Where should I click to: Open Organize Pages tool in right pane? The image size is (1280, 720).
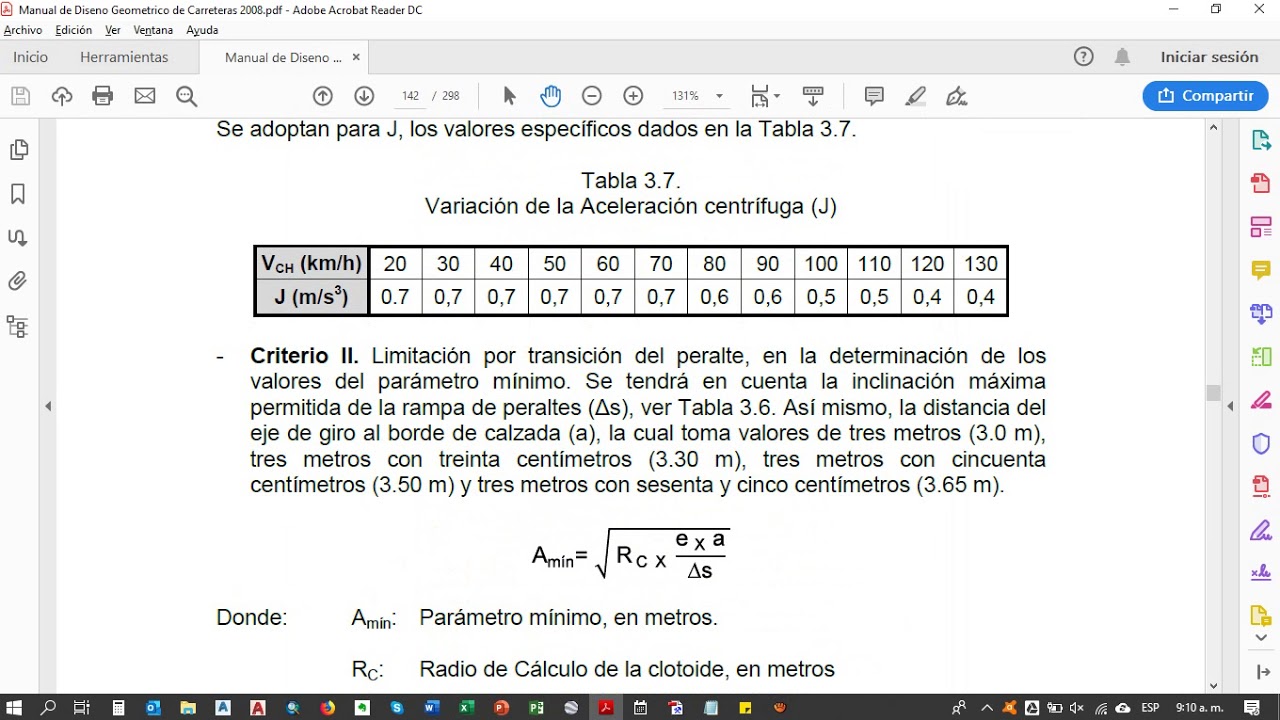(1261, 357)
